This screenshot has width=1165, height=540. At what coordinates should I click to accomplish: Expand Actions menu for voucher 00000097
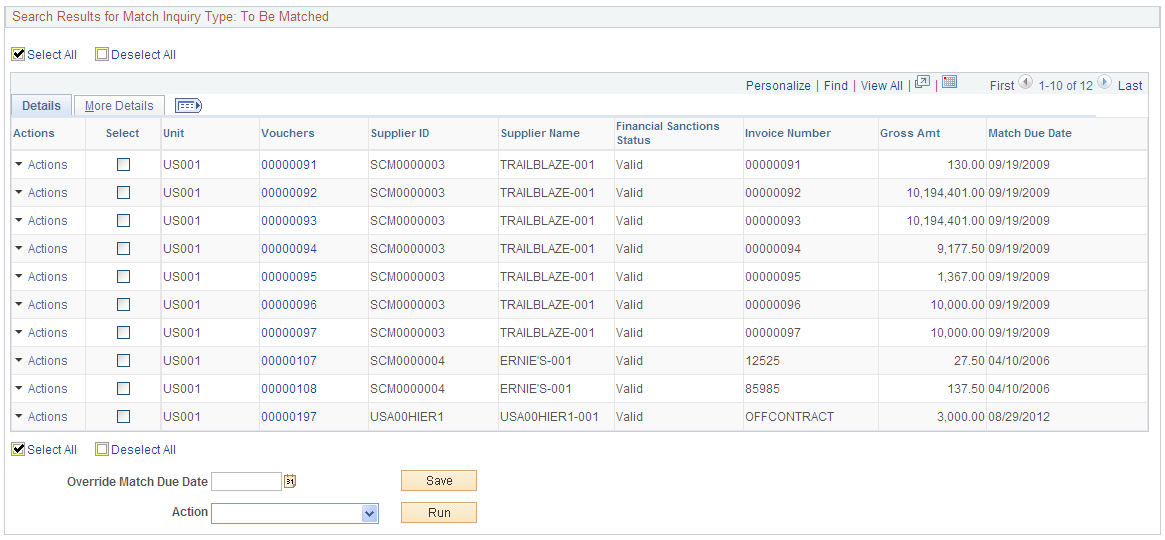(x=41, y=333)
